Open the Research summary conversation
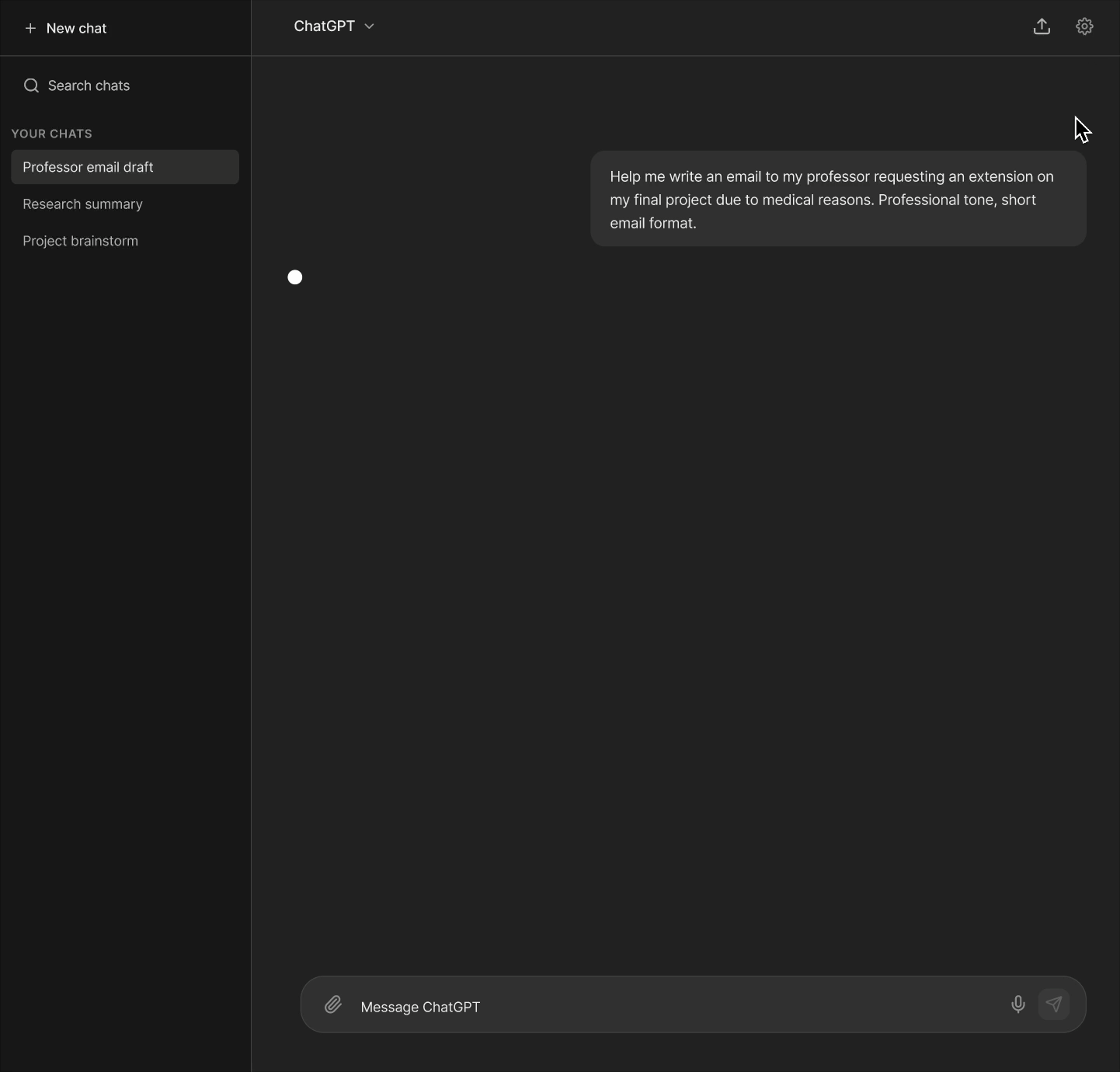Screen dimensions: 1120x1072 (82, 204)
